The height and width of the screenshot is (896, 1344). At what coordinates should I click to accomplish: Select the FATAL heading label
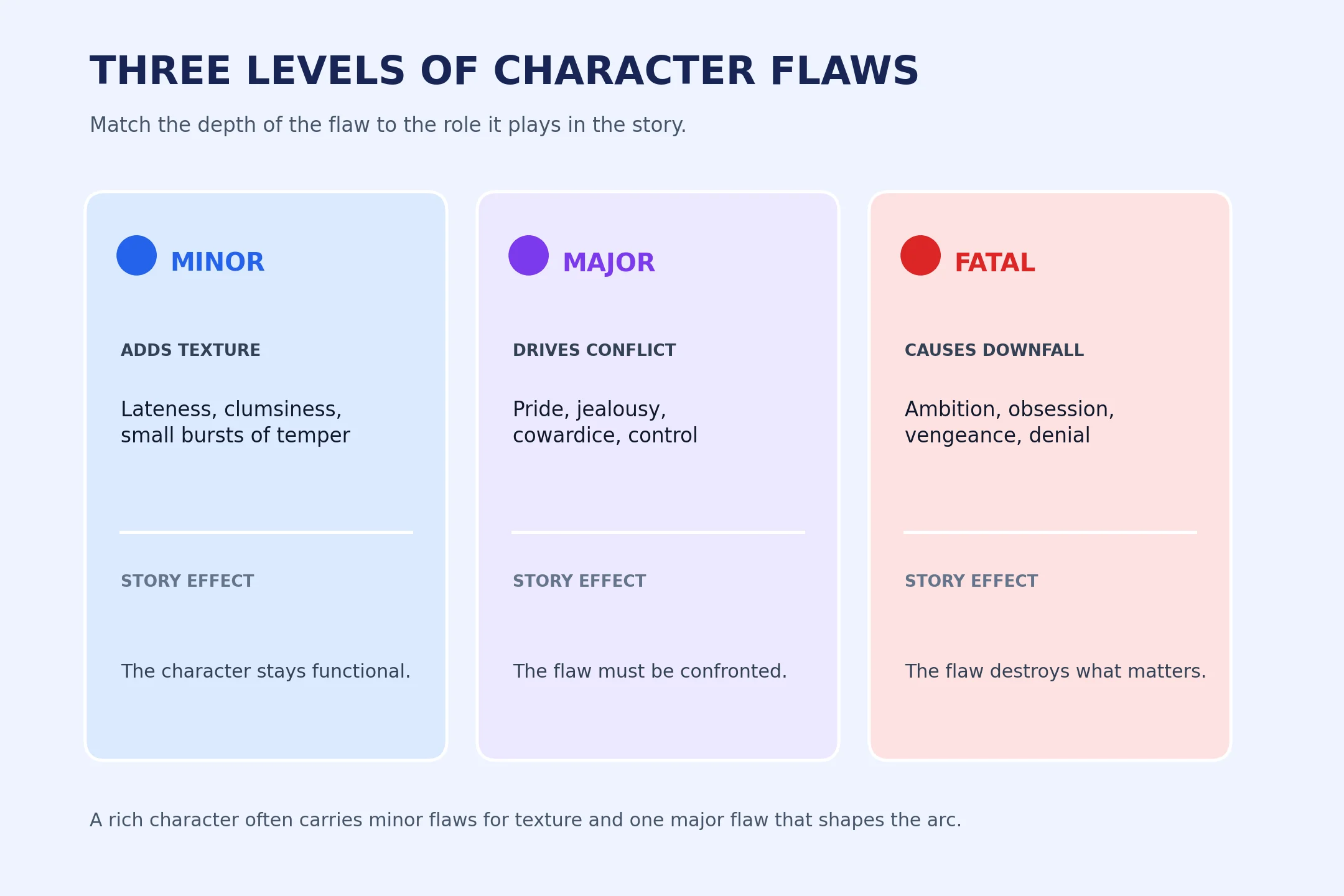994,263
